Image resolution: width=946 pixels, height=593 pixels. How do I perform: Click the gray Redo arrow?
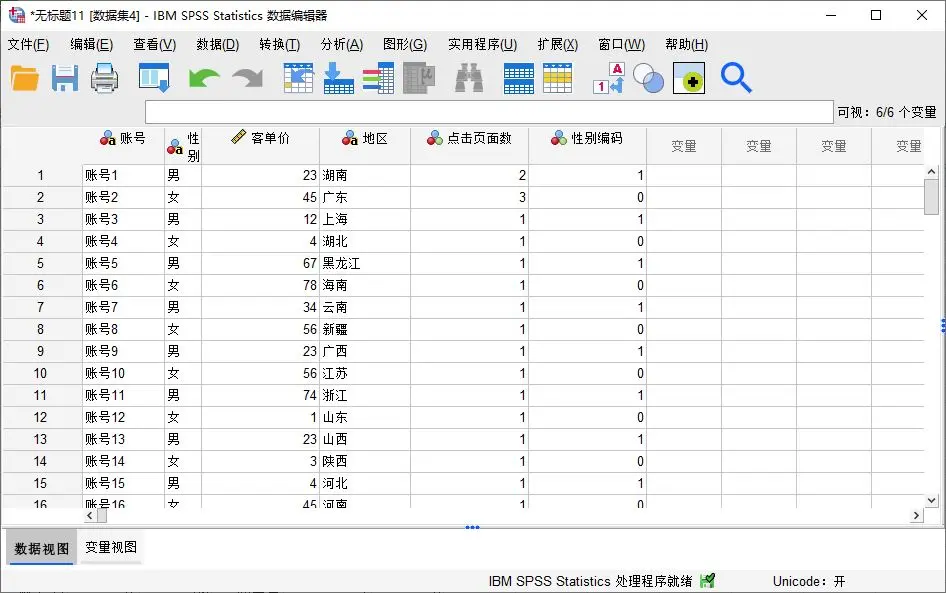tap(248, 79)
